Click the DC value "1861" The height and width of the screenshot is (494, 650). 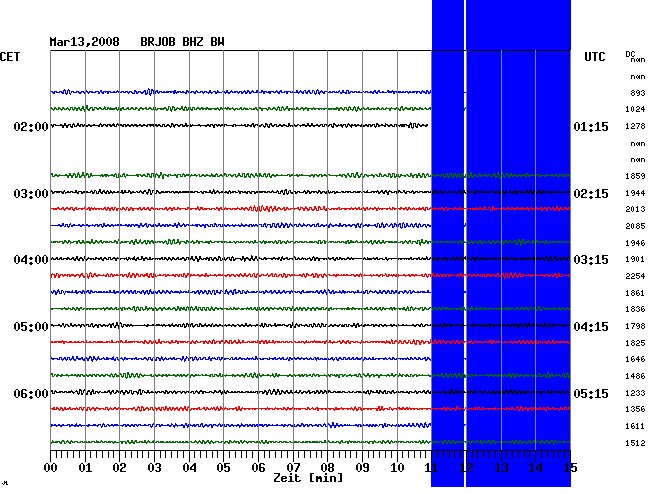point(635,293)
